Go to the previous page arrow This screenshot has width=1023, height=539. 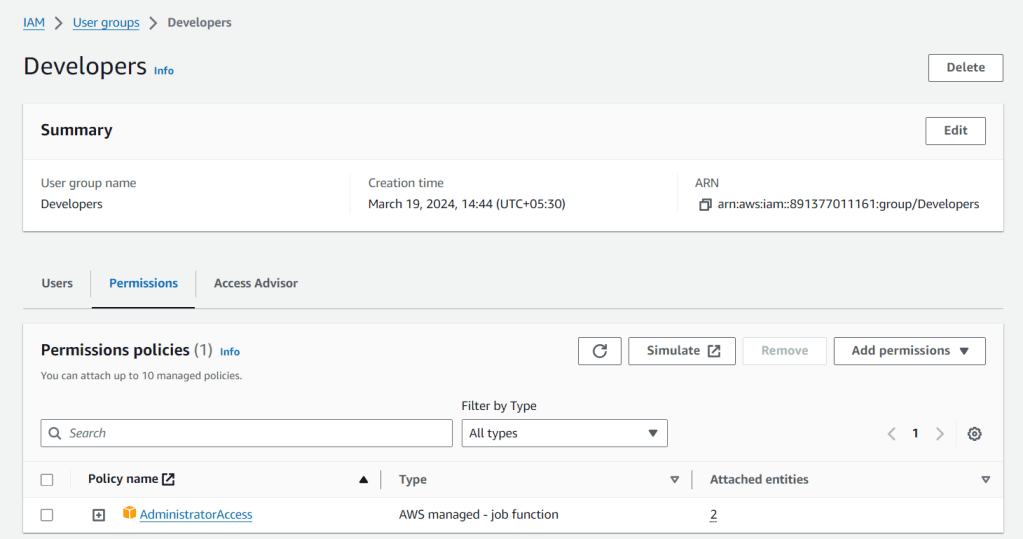891,434
